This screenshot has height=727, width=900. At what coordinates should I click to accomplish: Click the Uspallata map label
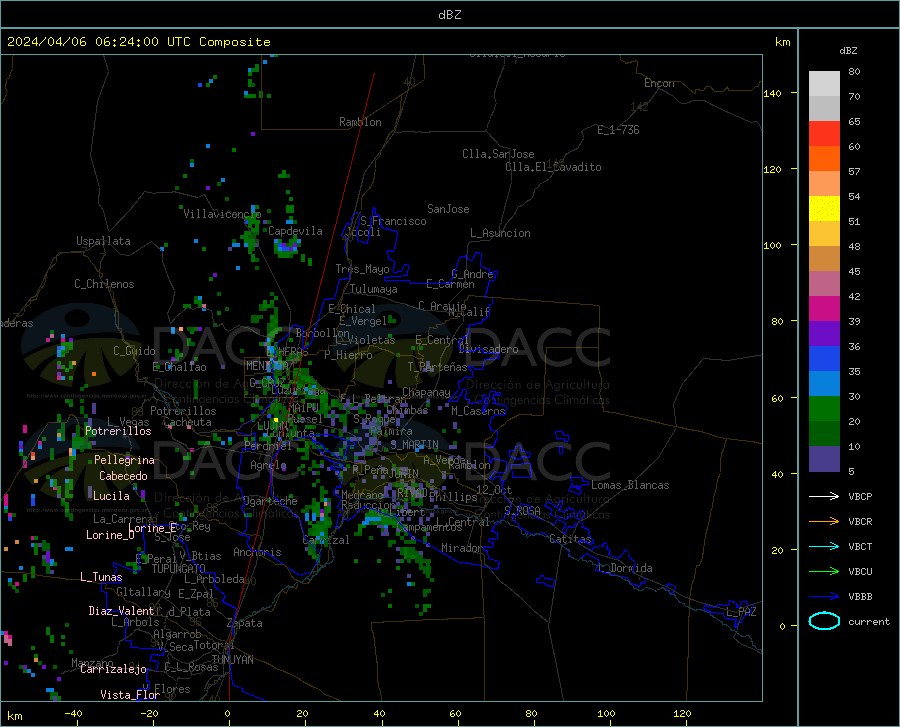point(103,241)
